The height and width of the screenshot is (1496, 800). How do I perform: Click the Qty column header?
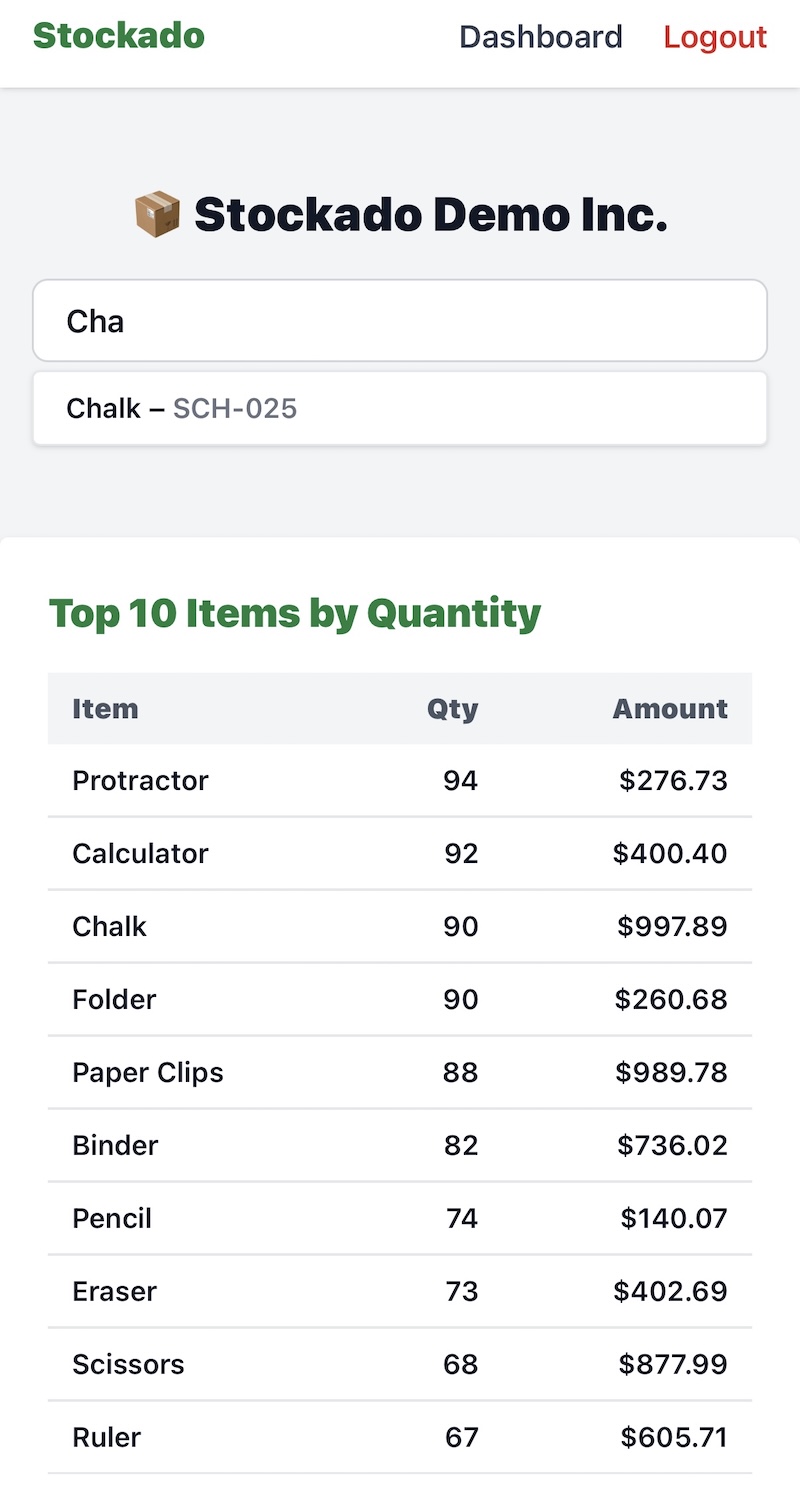pos(453,709)
